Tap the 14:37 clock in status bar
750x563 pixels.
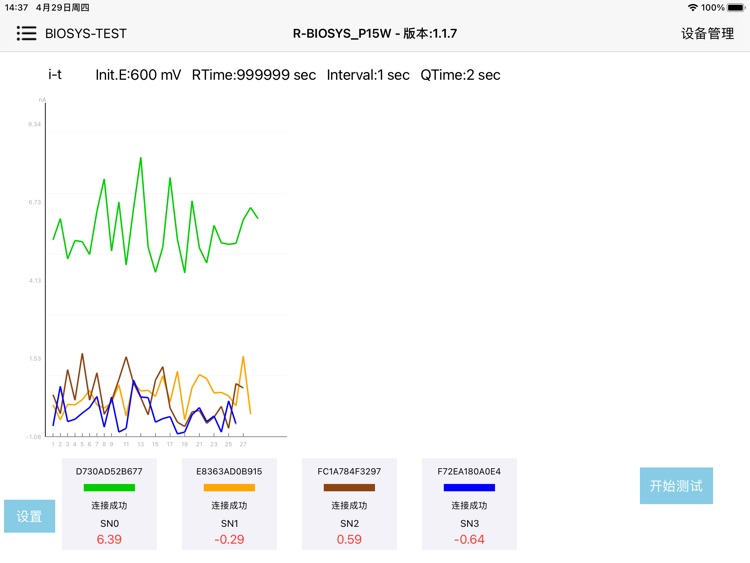click(16, 8)
